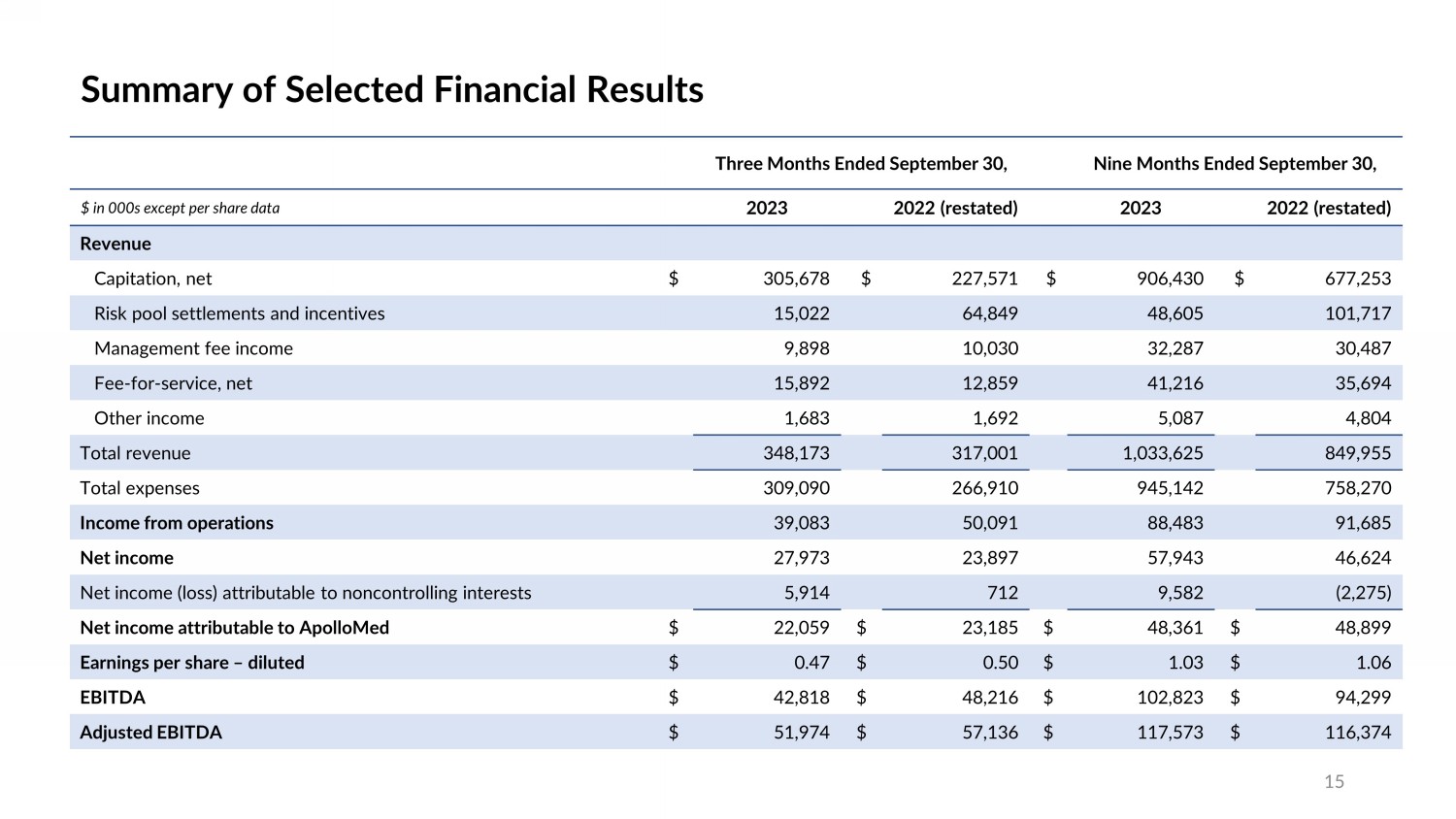The width and height of the screenshot is (1456, 819).
Task: Select the Nine Months Ended September 30 header
Action: 1234,163
